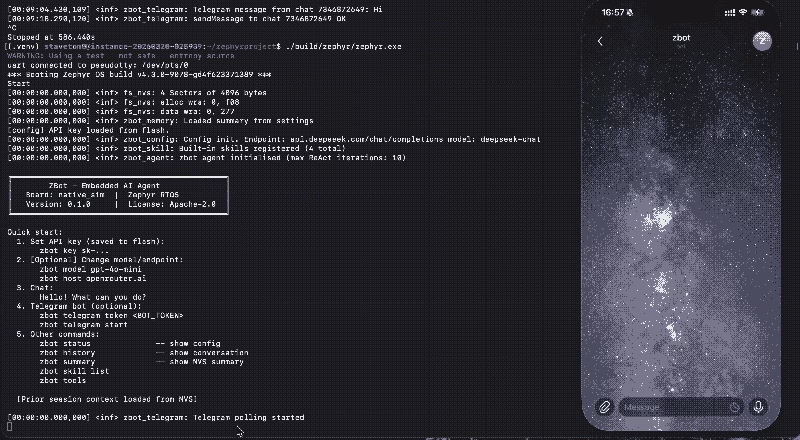The height and width of the screenshot is (440, 800).
Task: Click the "sendMessage to chat" log line
Action: tap(177, 19)
